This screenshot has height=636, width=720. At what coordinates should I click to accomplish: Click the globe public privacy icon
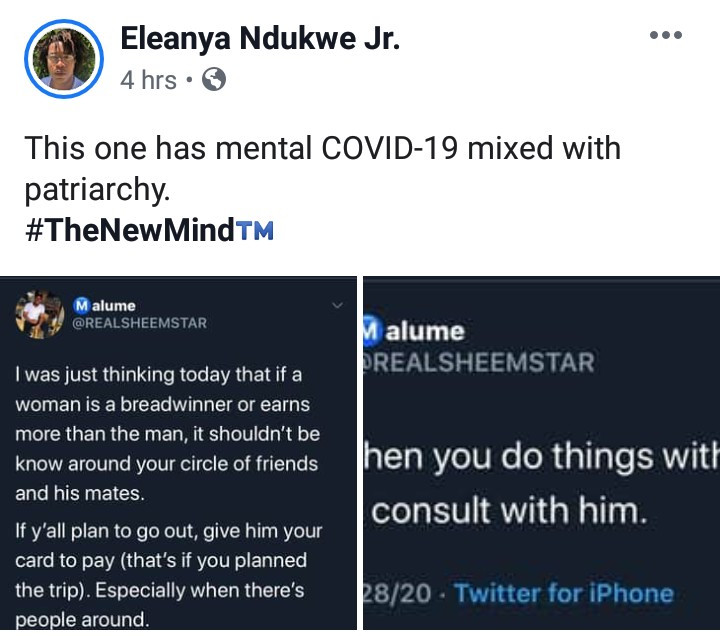point(214,79)
